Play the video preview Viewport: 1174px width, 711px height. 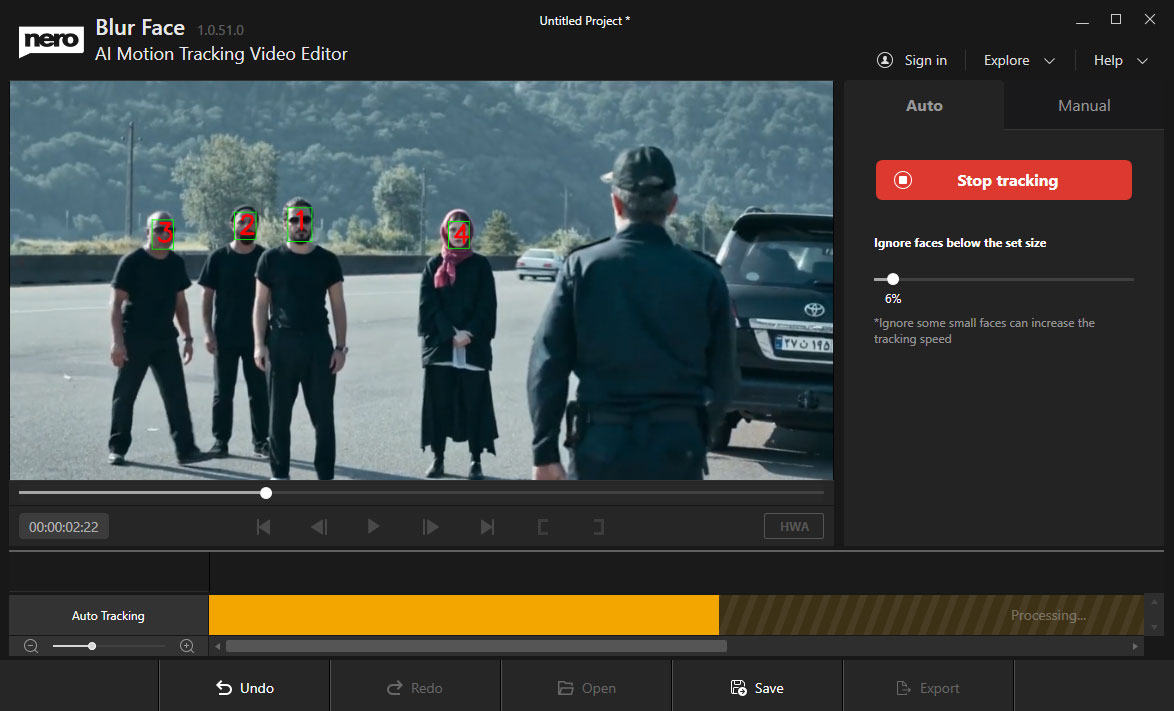point(374,527)
